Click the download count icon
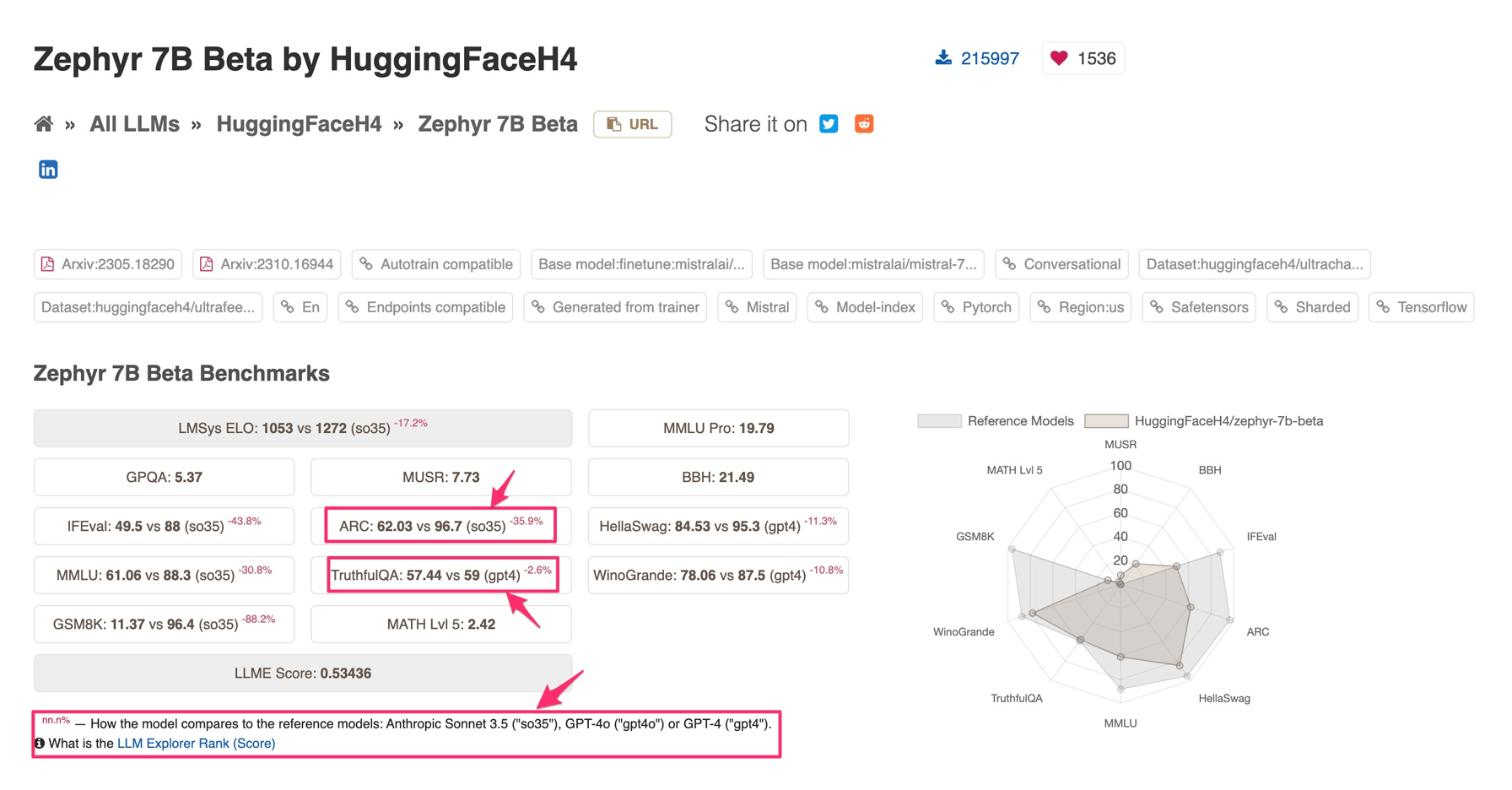Screen dimensions: 1512x790 [x=943, y=57]
